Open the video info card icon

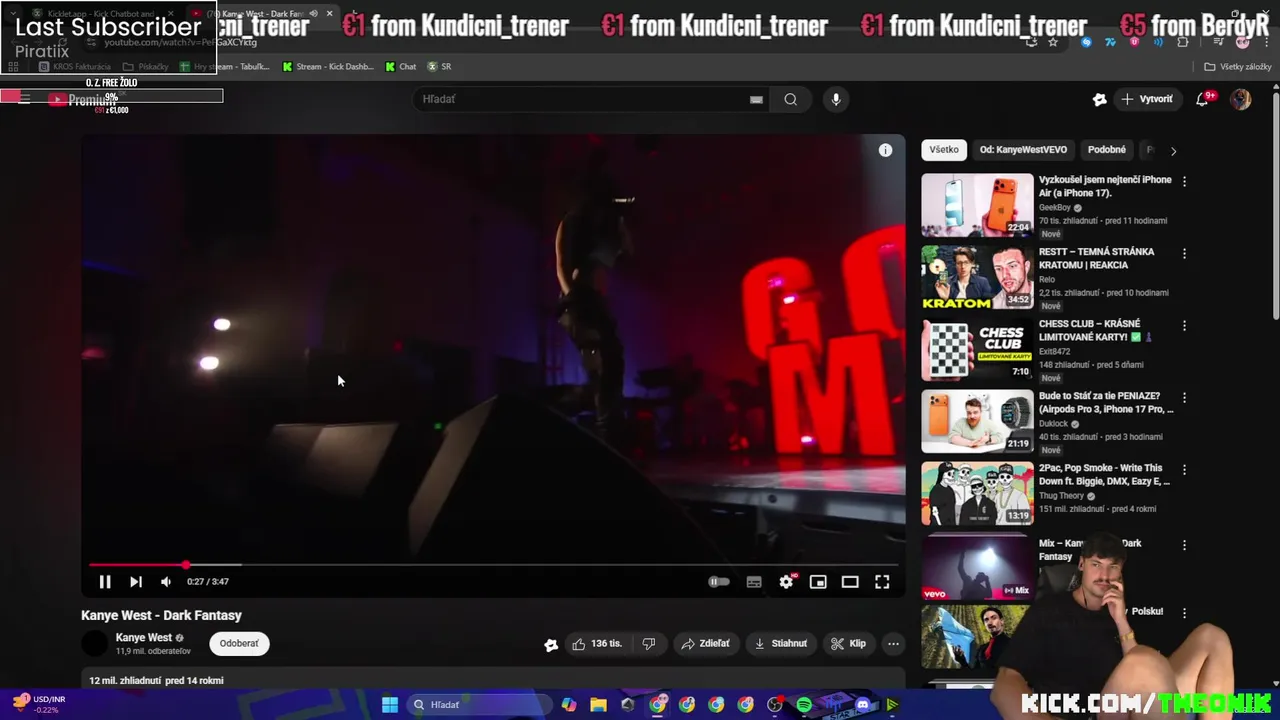pyautogui.click(x=885, y=150)
